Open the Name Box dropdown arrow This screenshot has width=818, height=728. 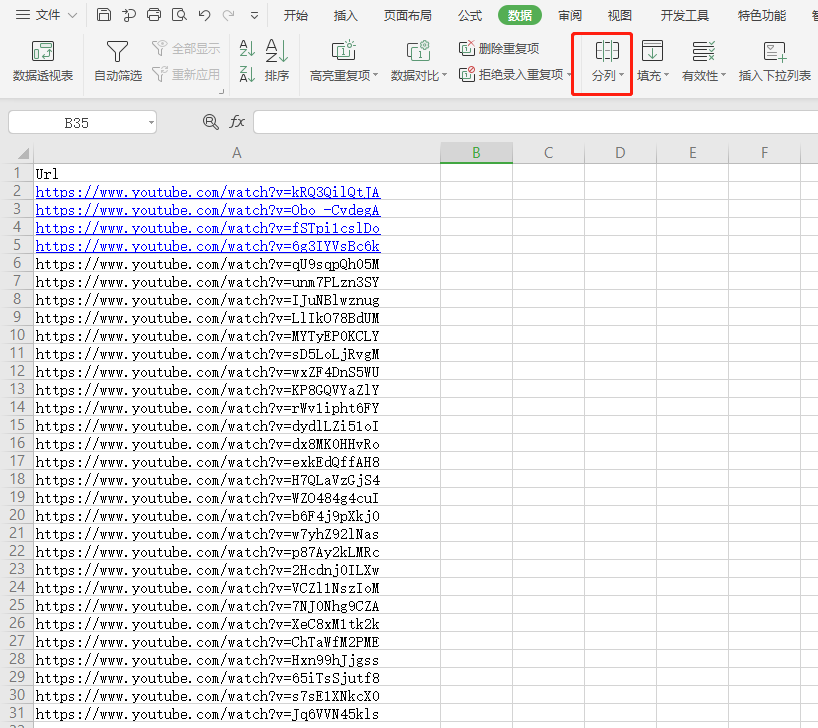pos(151,123)
